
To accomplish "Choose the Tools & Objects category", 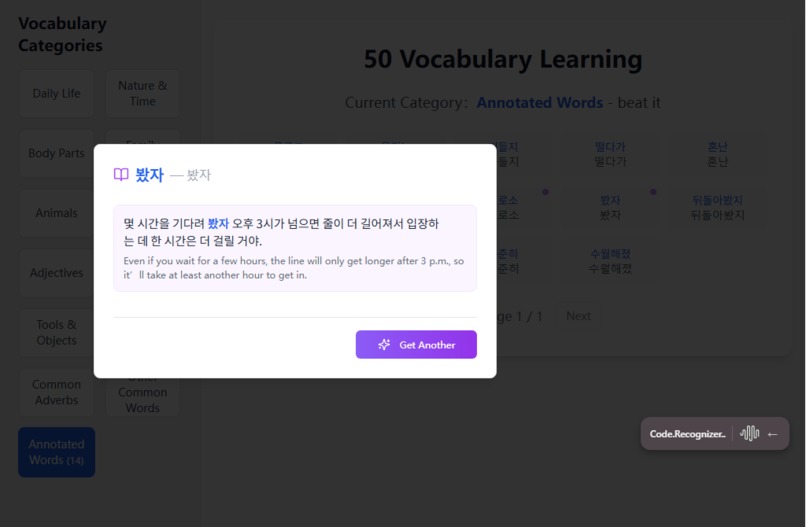I will [57, 332].
